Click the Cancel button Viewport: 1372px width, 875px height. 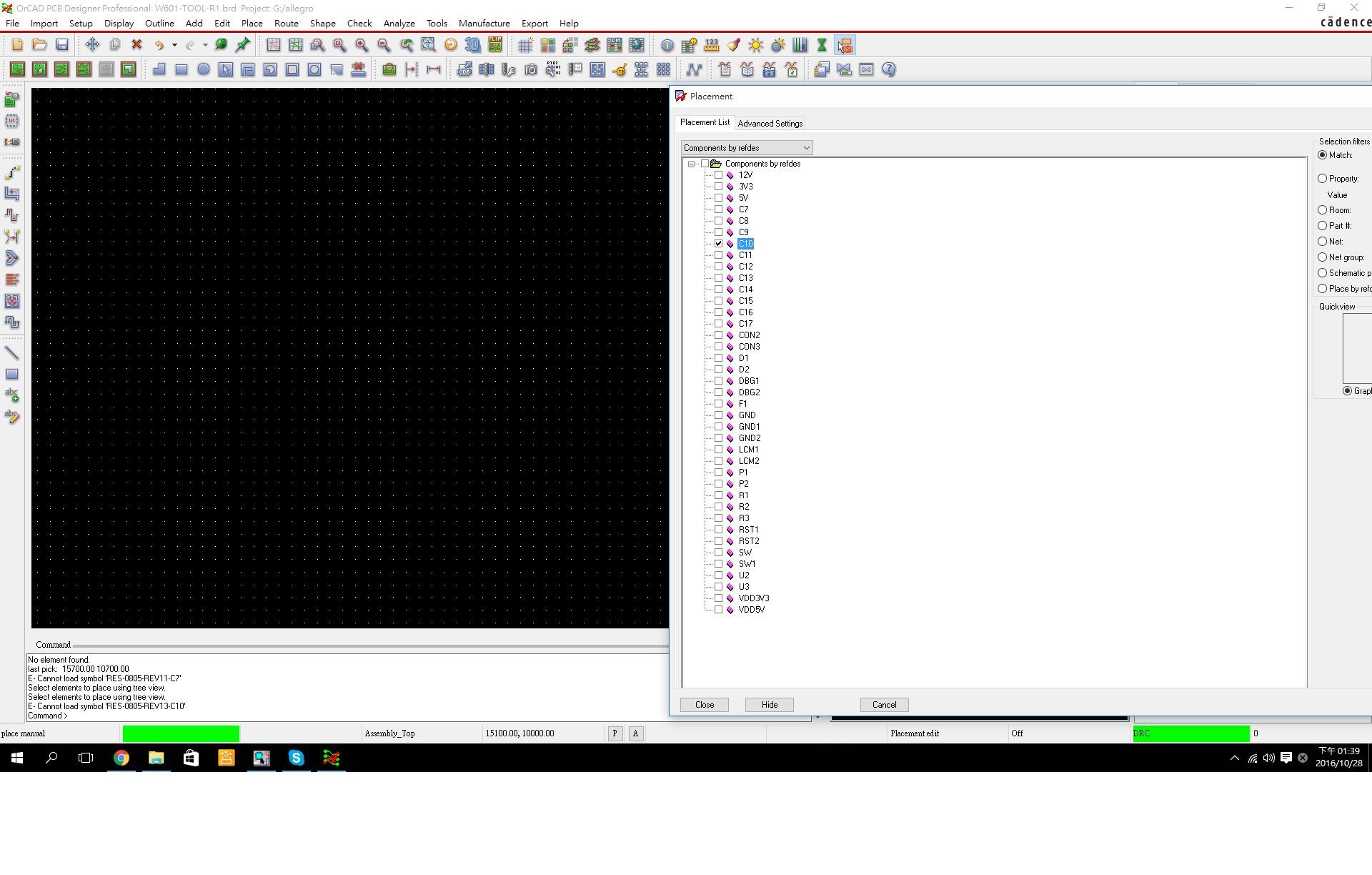[x=883, y=705]
